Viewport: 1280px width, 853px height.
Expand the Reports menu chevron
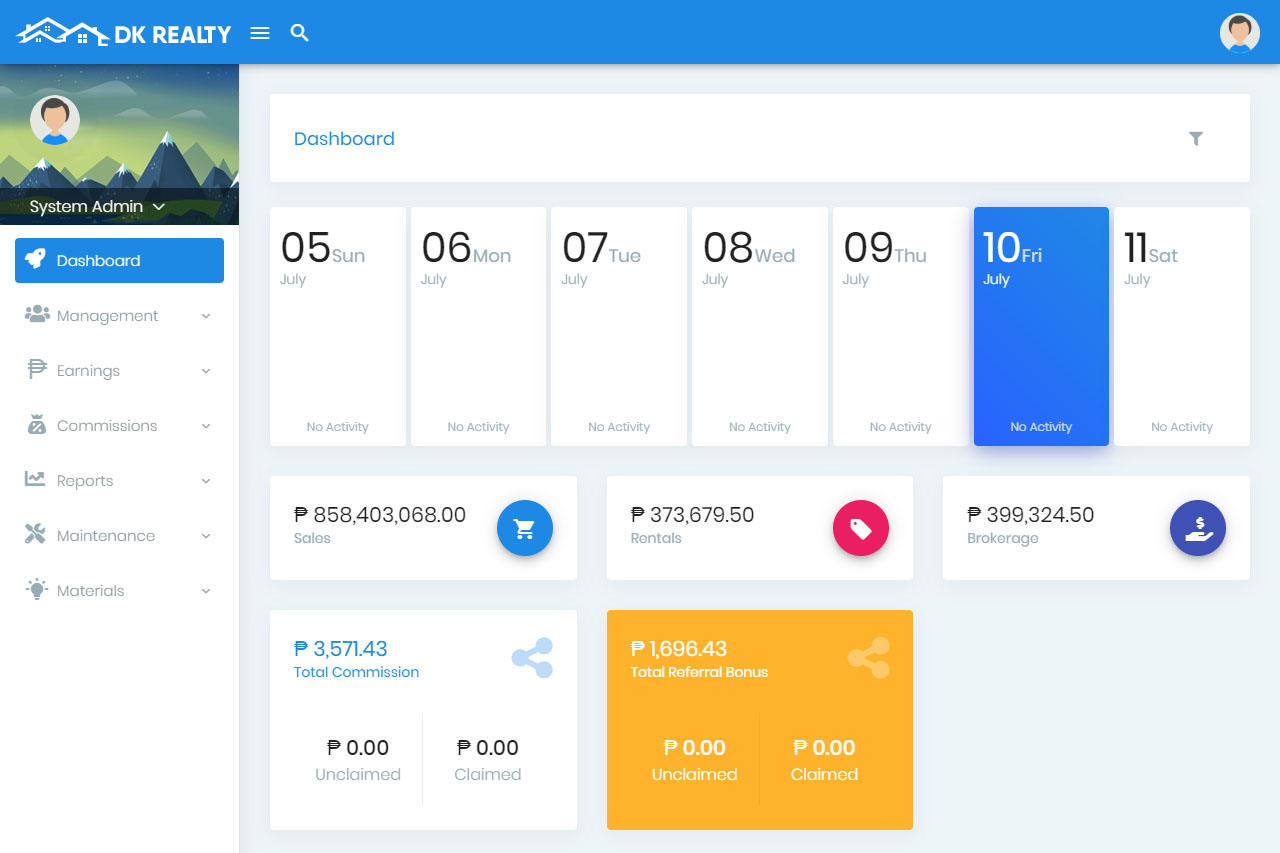tap(206, 481)
